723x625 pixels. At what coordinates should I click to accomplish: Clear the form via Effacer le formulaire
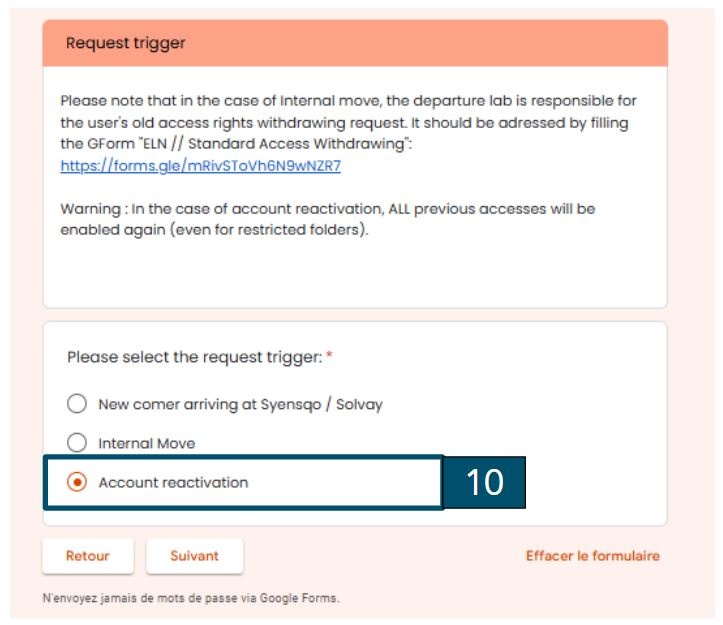point(593,556)
